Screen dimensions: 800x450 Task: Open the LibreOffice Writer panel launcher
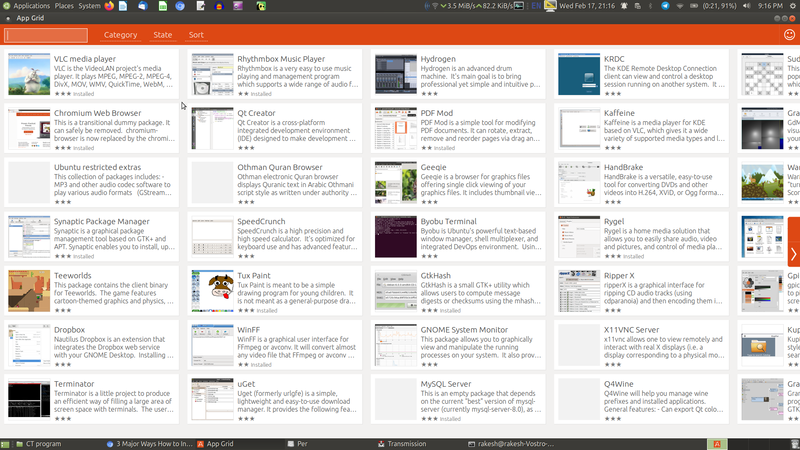[x=123, y=6]
